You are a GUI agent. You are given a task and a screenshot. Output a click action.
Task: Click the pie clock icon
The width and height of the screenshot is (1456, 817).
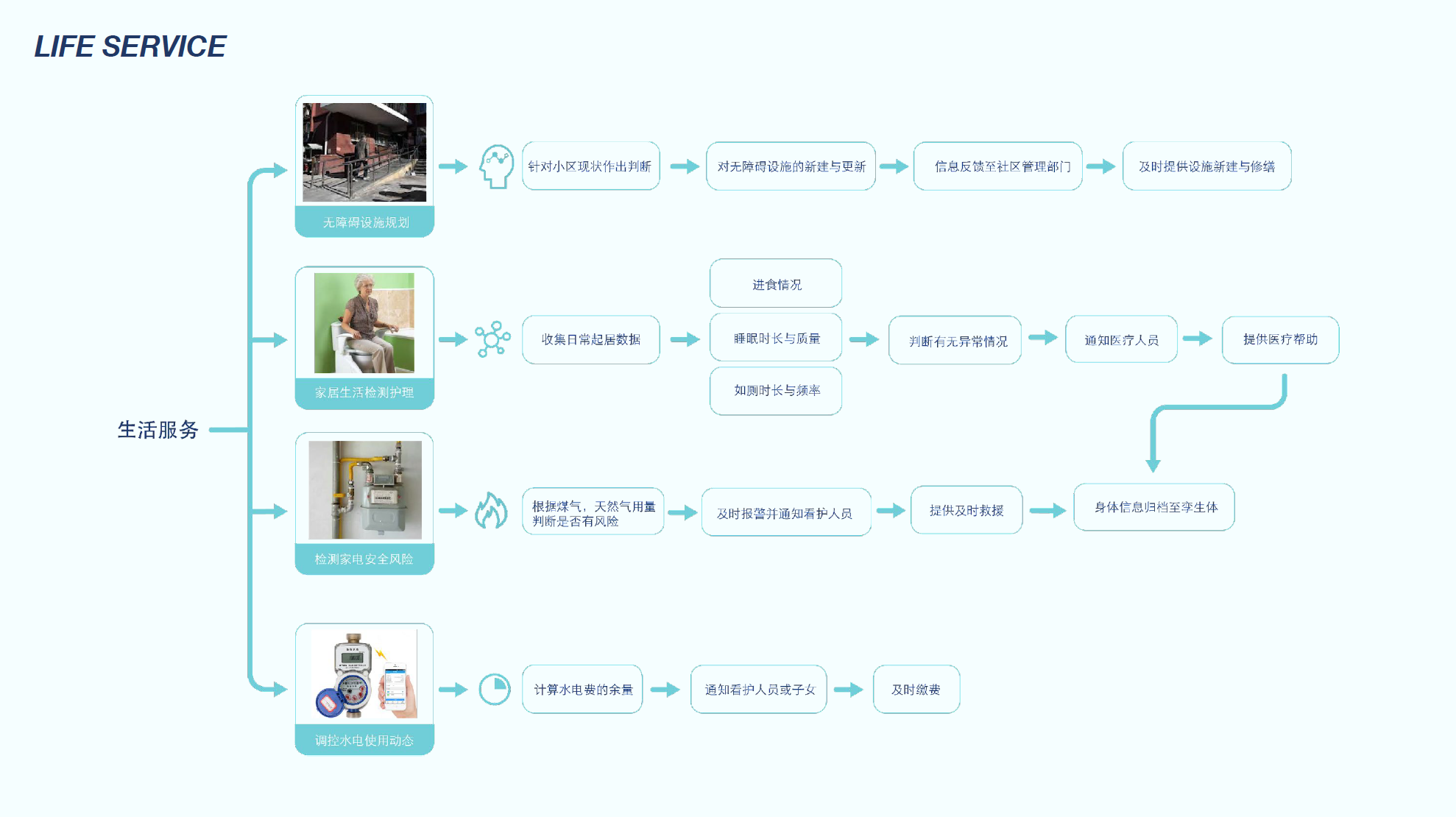pos(495,690)
